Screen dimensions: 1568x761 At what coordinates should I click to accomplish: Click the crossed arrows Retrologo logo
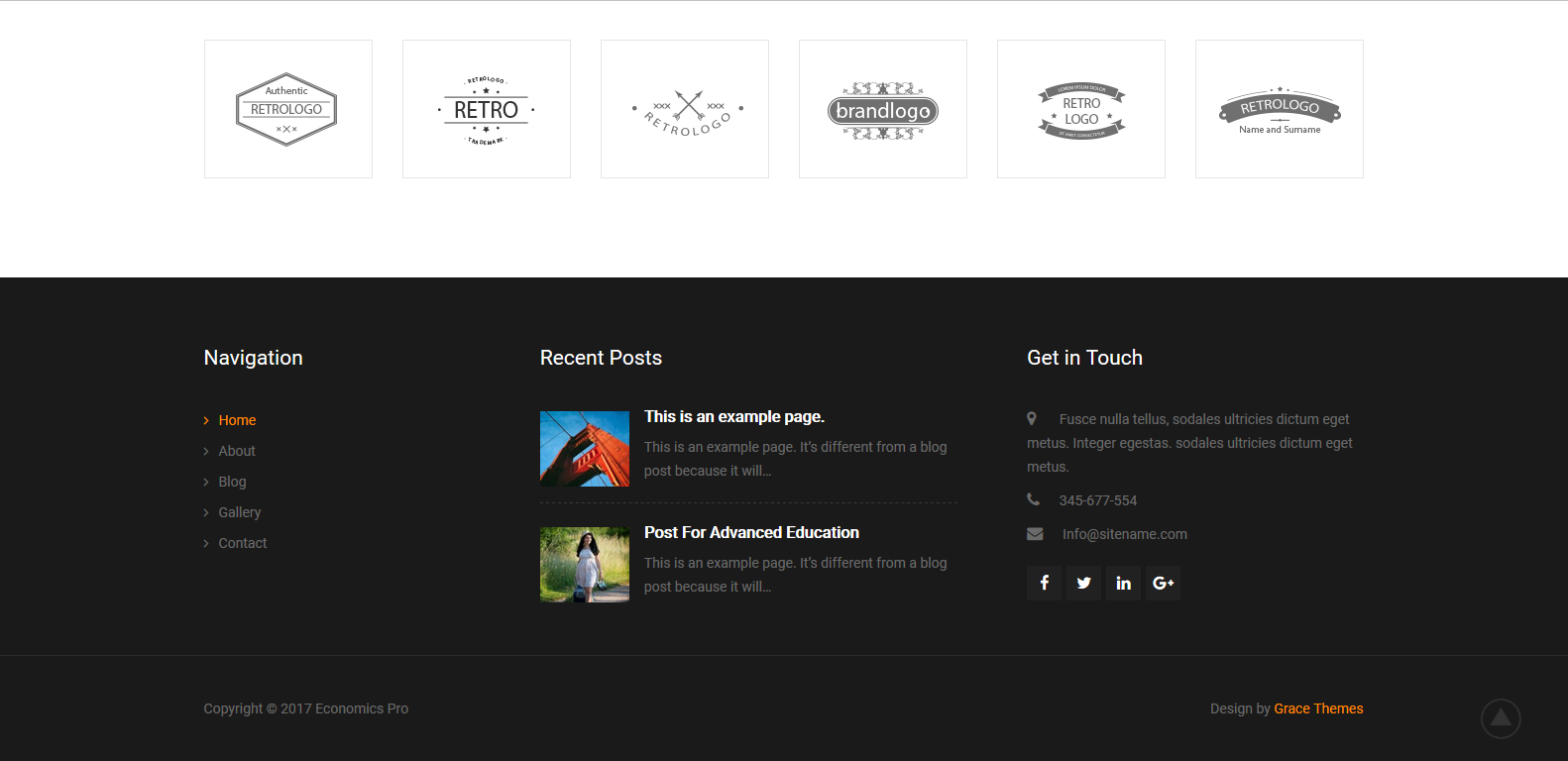(685, 110)
